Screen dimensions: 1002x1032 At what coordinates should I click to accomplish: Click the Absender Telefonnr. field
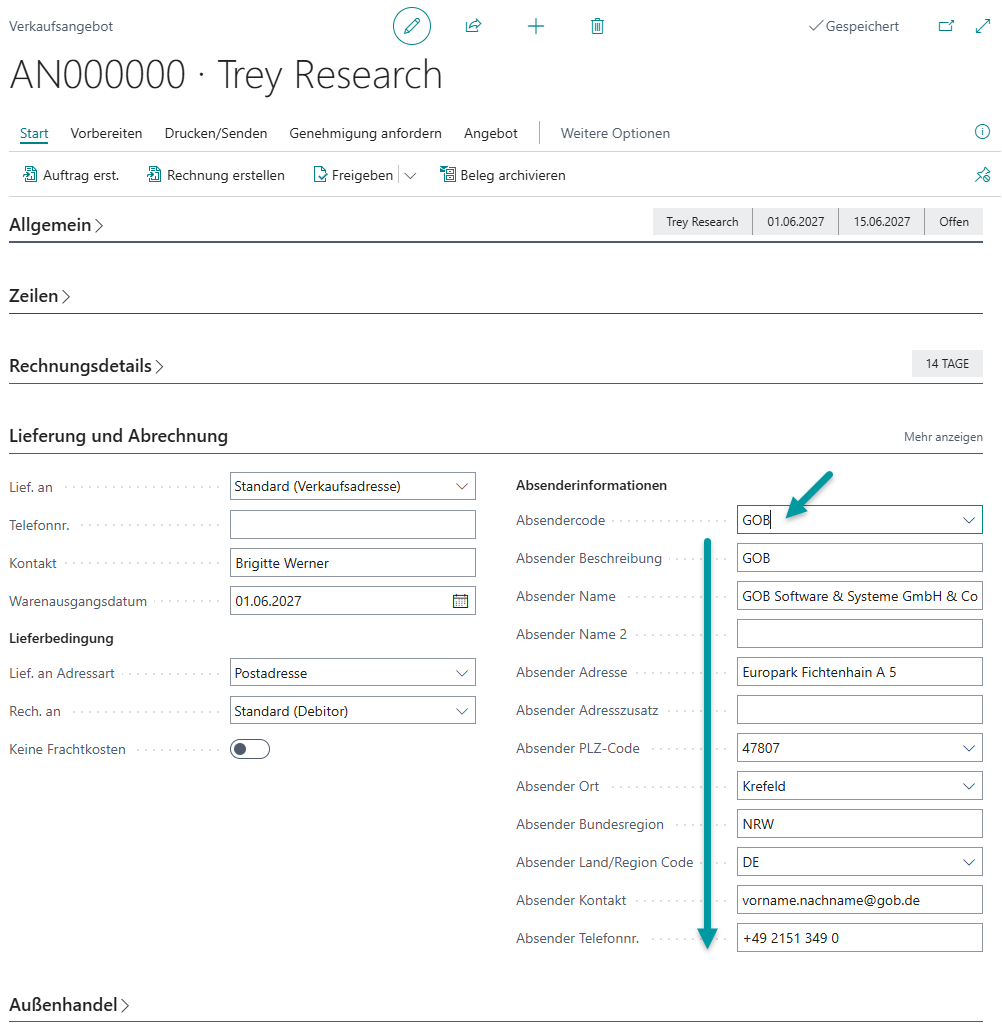tap(859, 939)
